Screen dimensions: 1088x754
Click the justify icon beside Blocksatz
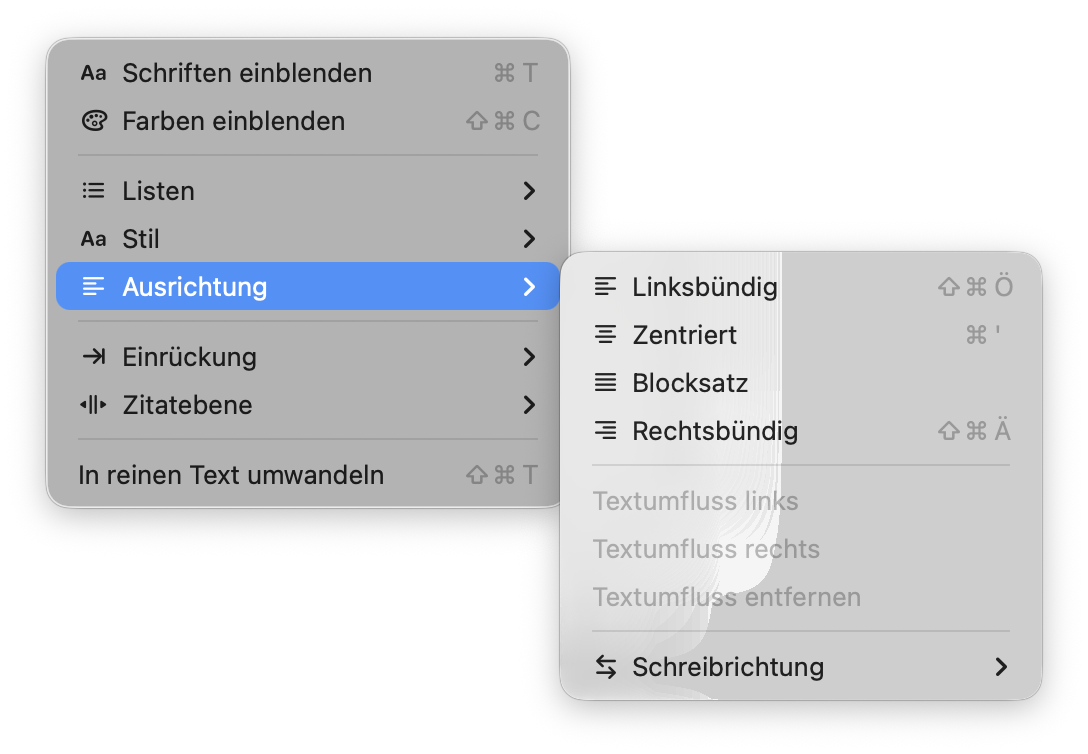click(605, 383)
